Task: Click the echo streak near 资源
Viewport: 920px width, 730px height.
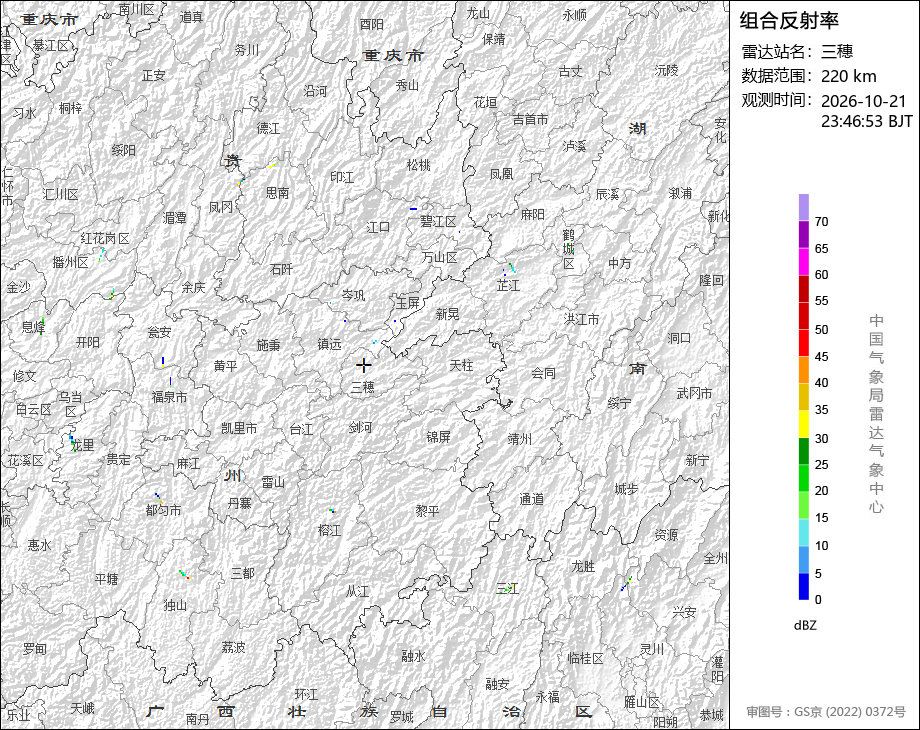Action: (x=627, y=584)
